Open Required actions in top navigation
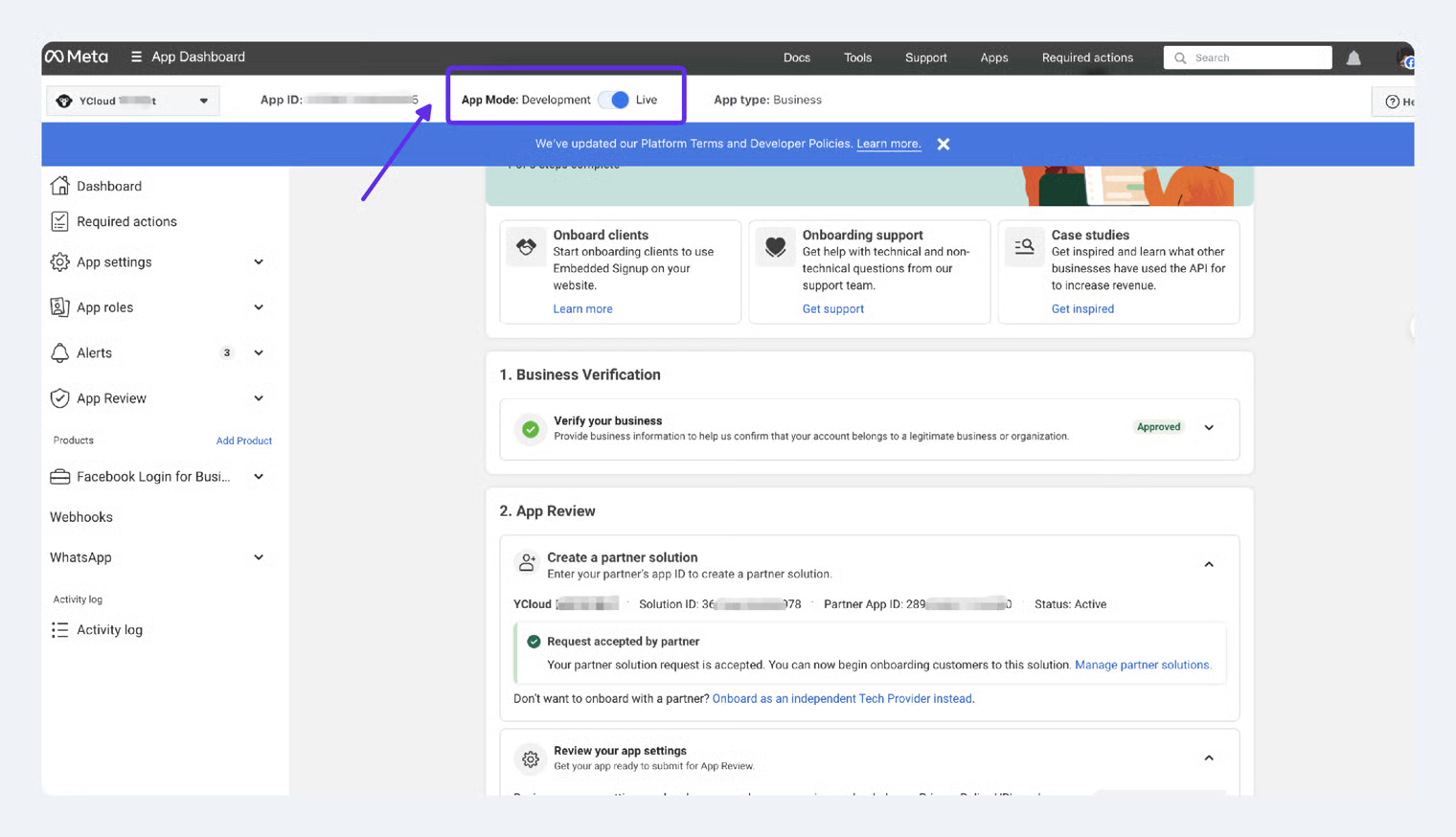This screenshot has width=1456, height=837. pyautogui.click(x=1087, y=57)
